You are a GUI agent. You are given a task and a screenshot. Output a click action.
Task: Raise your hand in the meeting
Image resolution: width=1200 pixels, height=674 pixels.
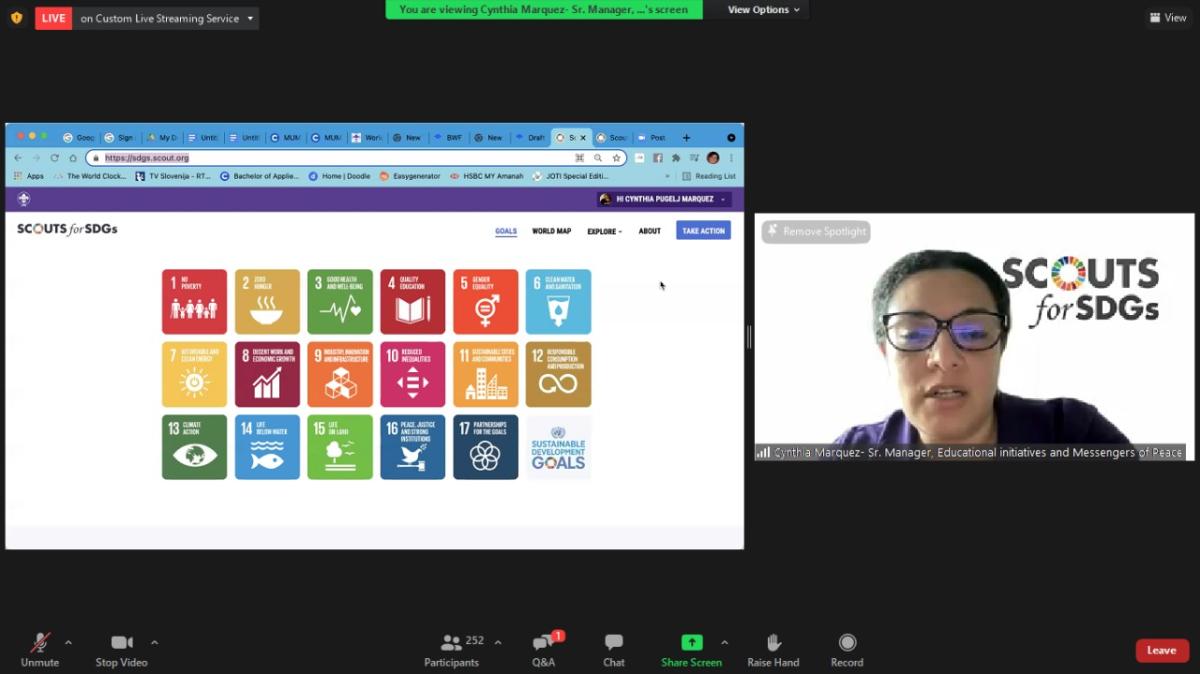[773, 649]
